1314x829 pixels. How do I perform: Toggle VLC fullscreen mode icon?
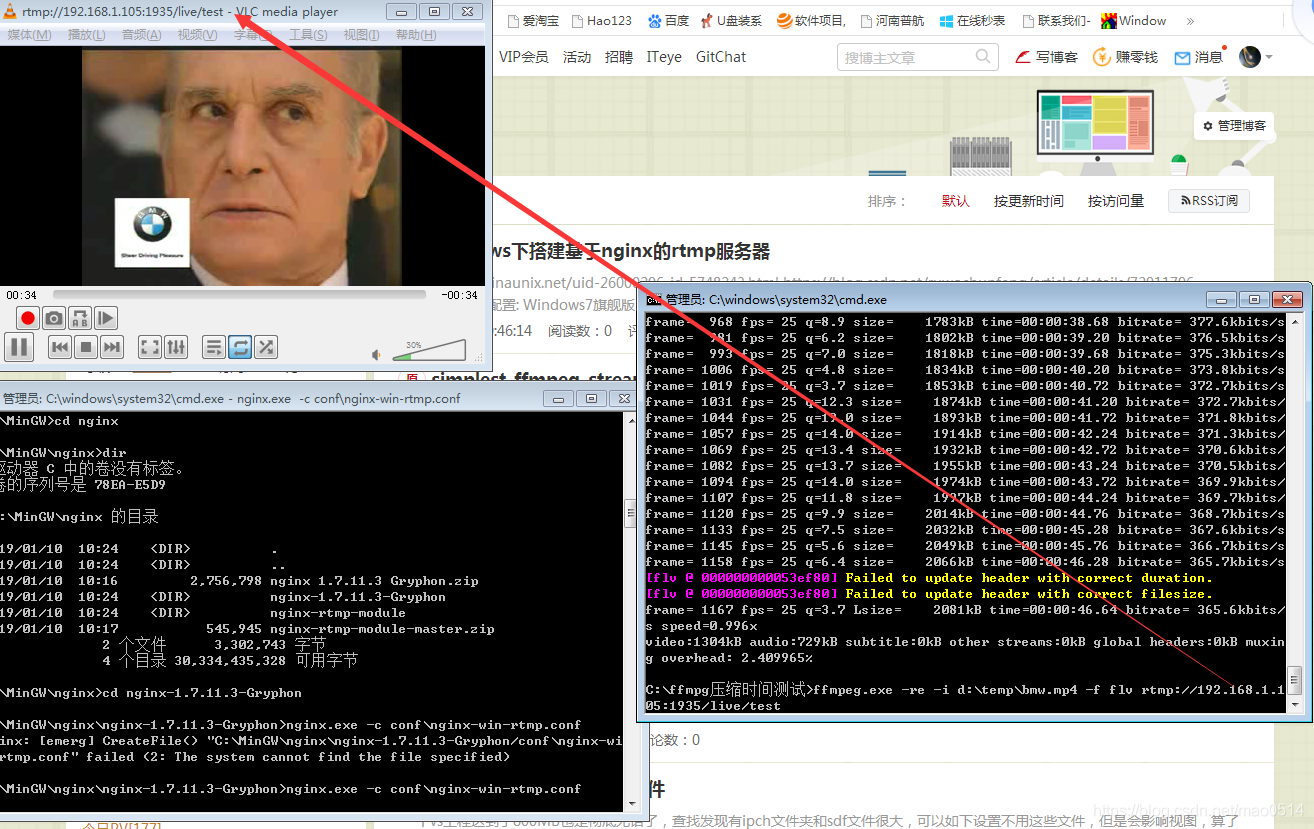[x=149, y=347]
